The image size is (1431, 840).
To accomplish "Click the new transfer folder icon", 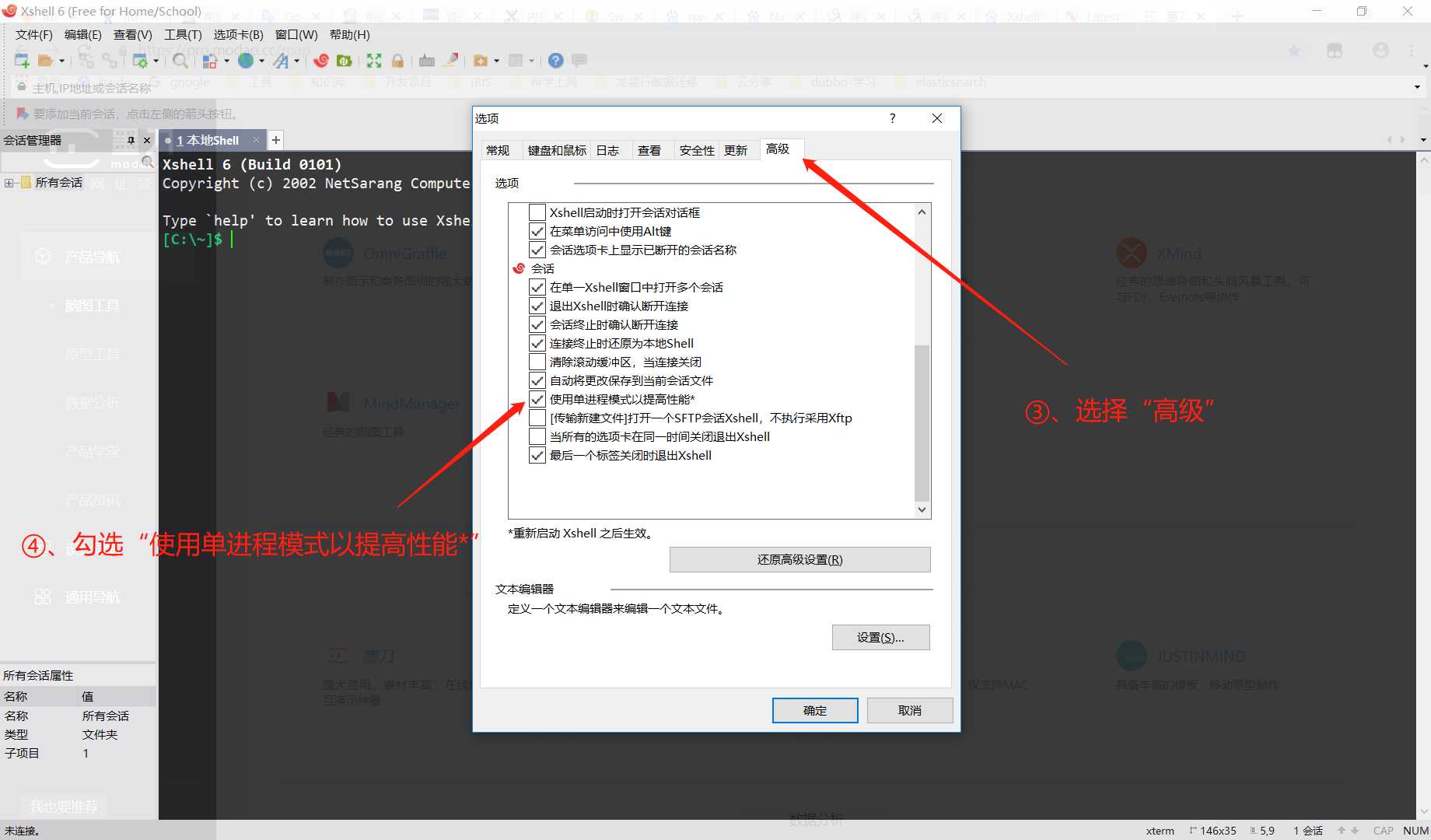I will point(481,61).
